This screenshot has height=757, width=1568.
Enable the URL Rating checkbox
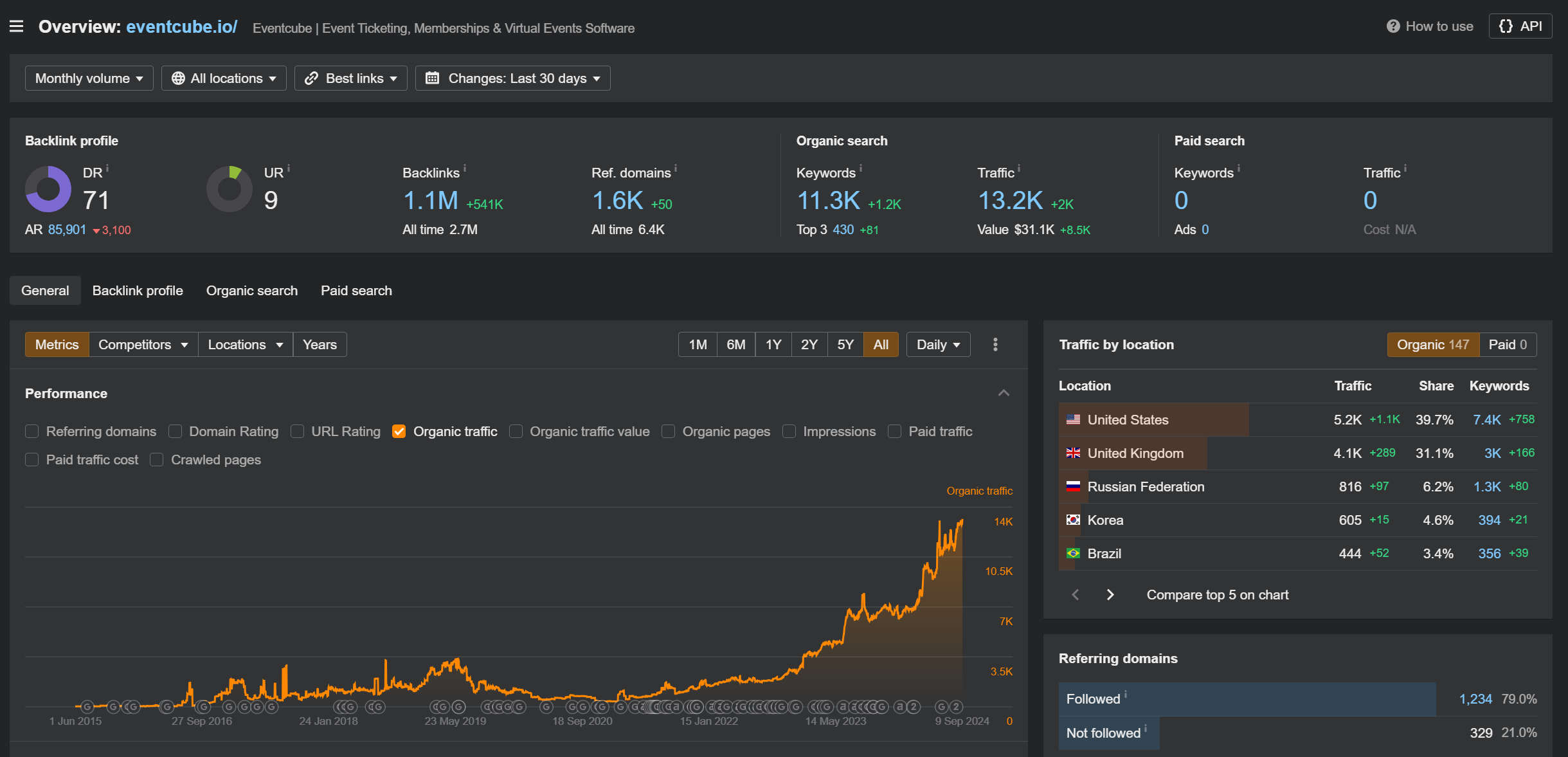297,431
